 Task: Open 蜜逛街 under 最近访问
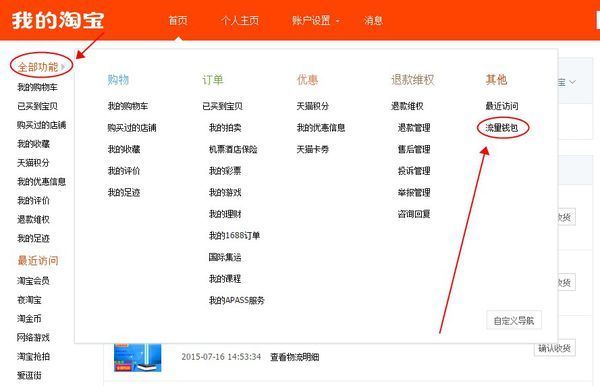coord(29,376)
